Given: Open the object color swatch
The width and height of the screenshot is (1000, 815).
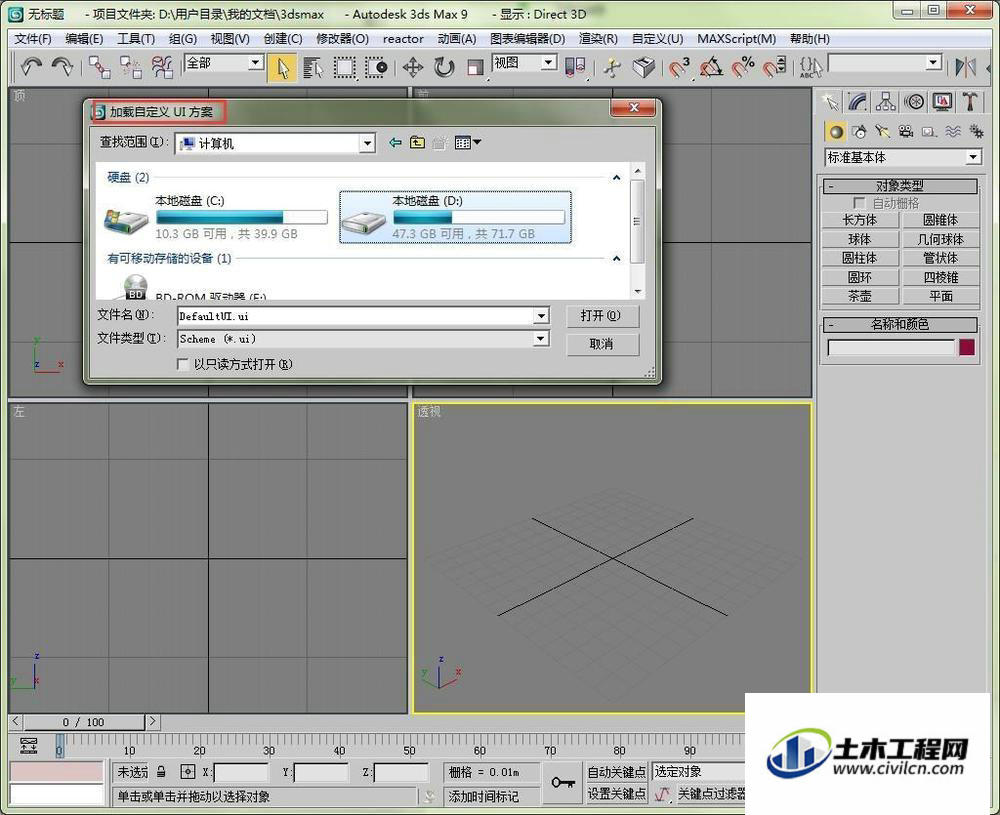Looking at the screenshot, I should (967, 348).
